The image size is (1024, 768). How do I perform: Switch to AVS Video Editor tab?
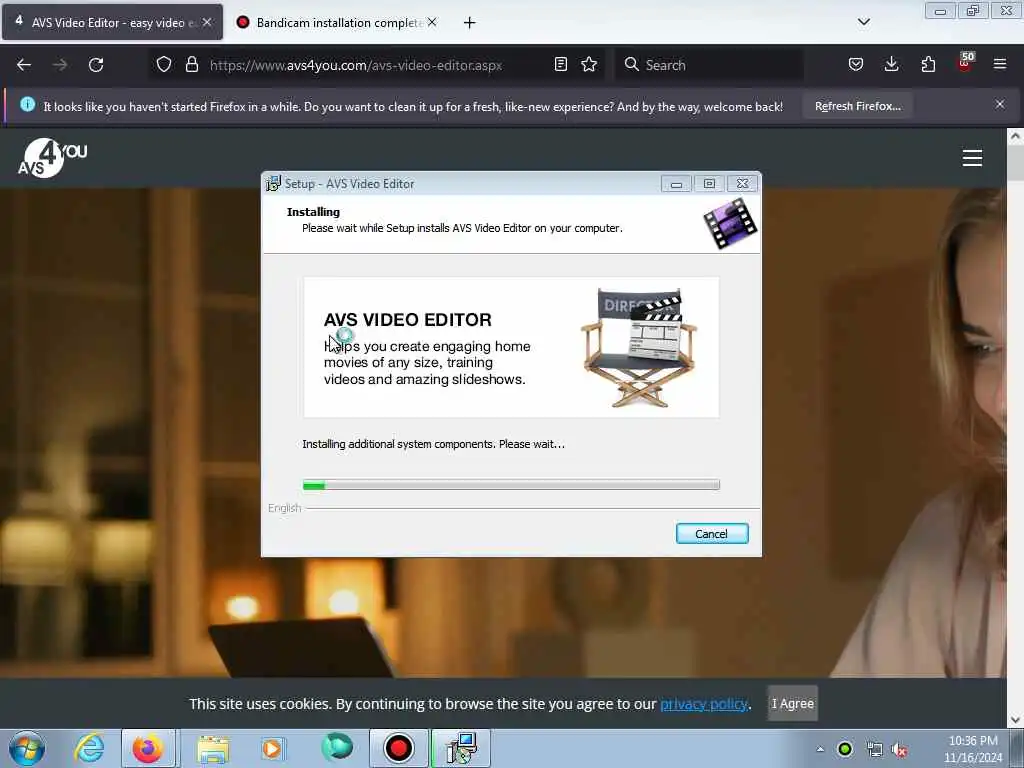pos(112,22)
